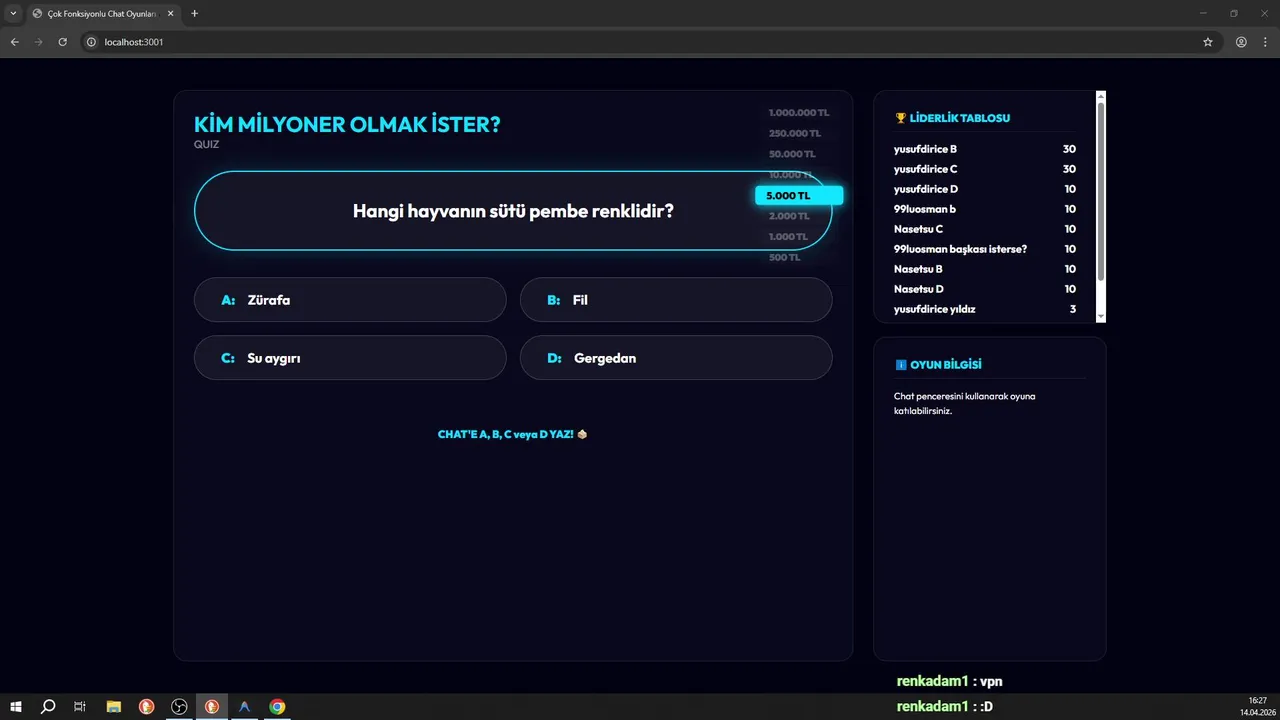Click the leaderboard scroll-up arrow

[x=1101, y=96]
